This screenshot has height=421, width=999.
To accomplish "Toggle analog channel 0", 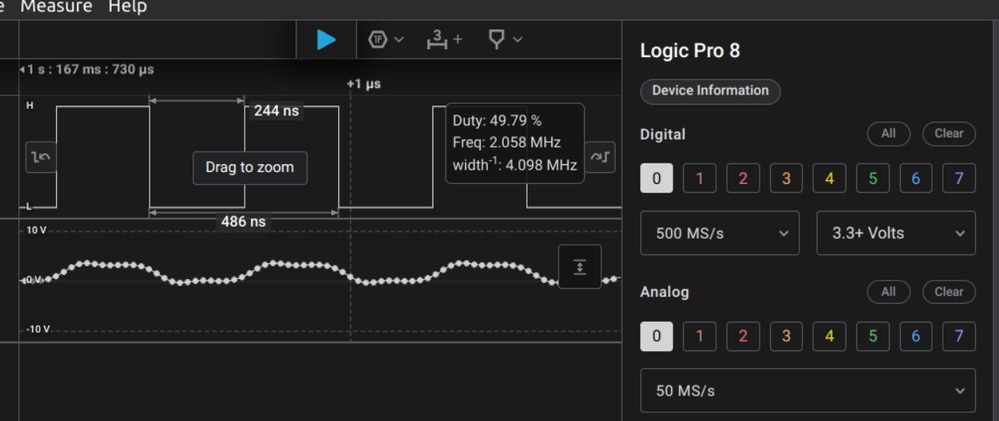I will [656, 336].
